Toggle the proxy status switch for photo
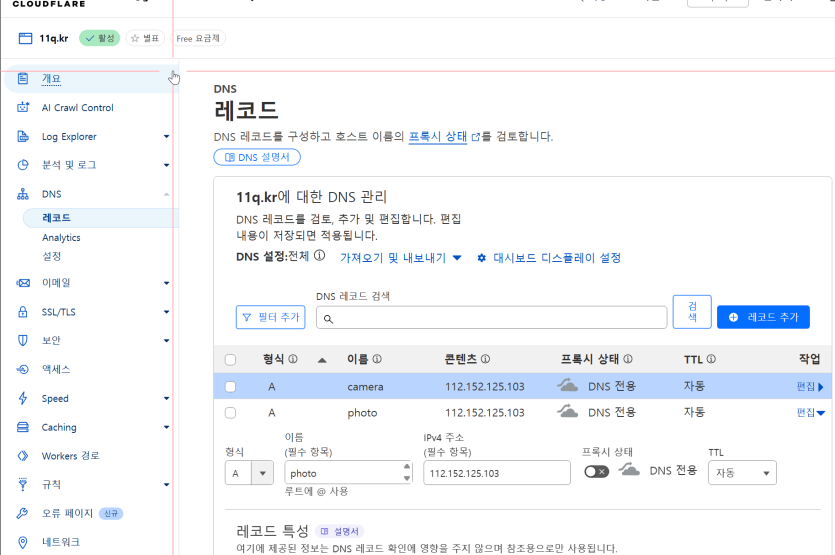This screenshot has width=835, height=555. (x=596, y=471)
